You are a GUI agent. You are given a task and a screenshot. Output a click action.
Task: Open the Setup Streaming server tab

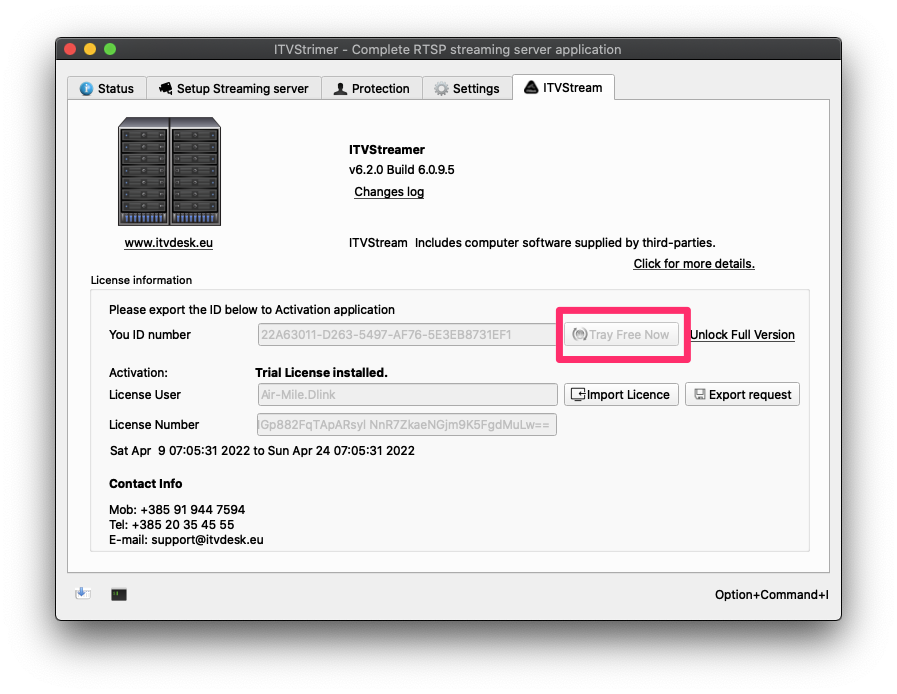click(233, 88)
